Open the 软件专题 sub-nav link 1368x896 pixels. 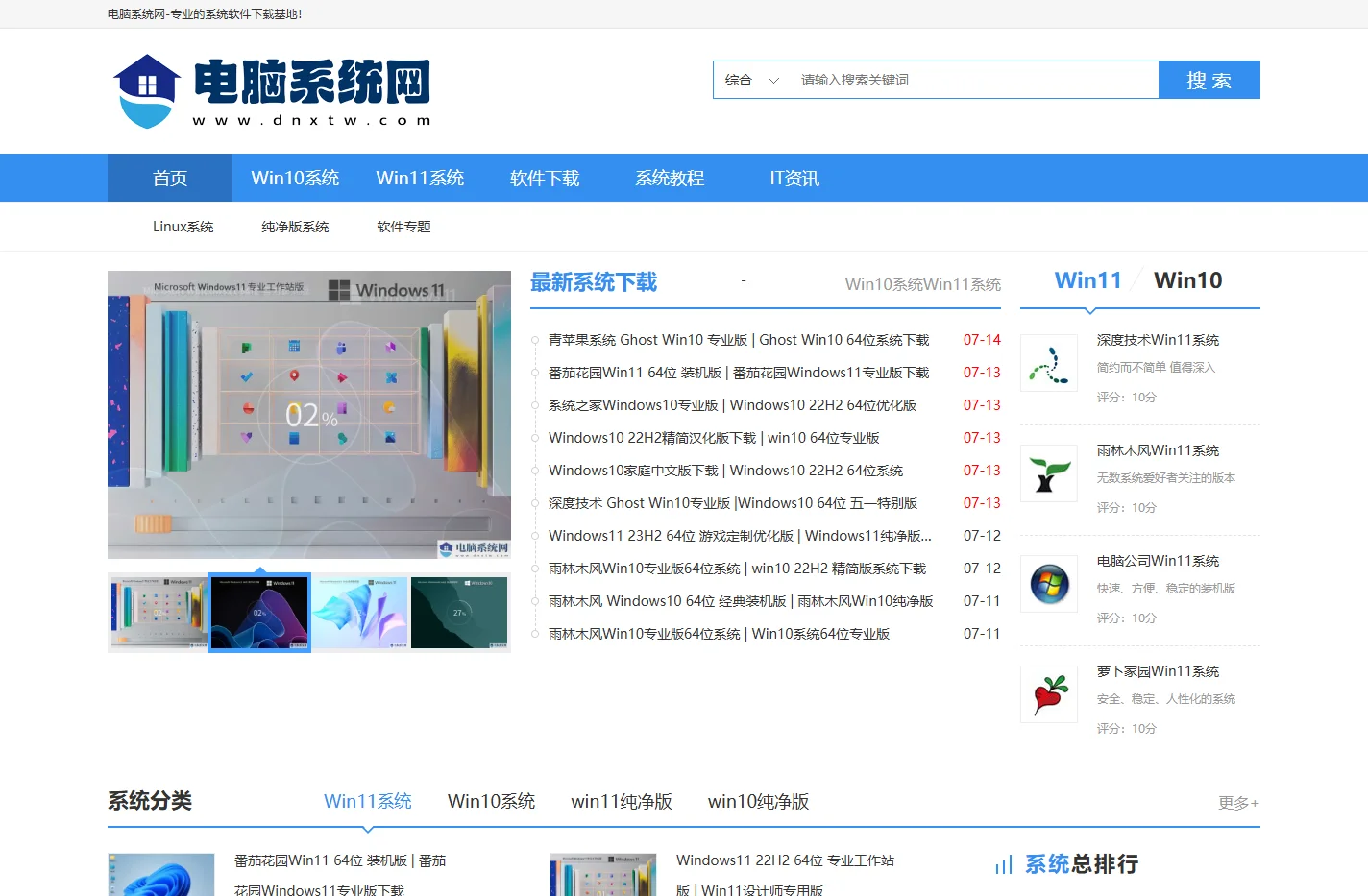tap(403, 227)
